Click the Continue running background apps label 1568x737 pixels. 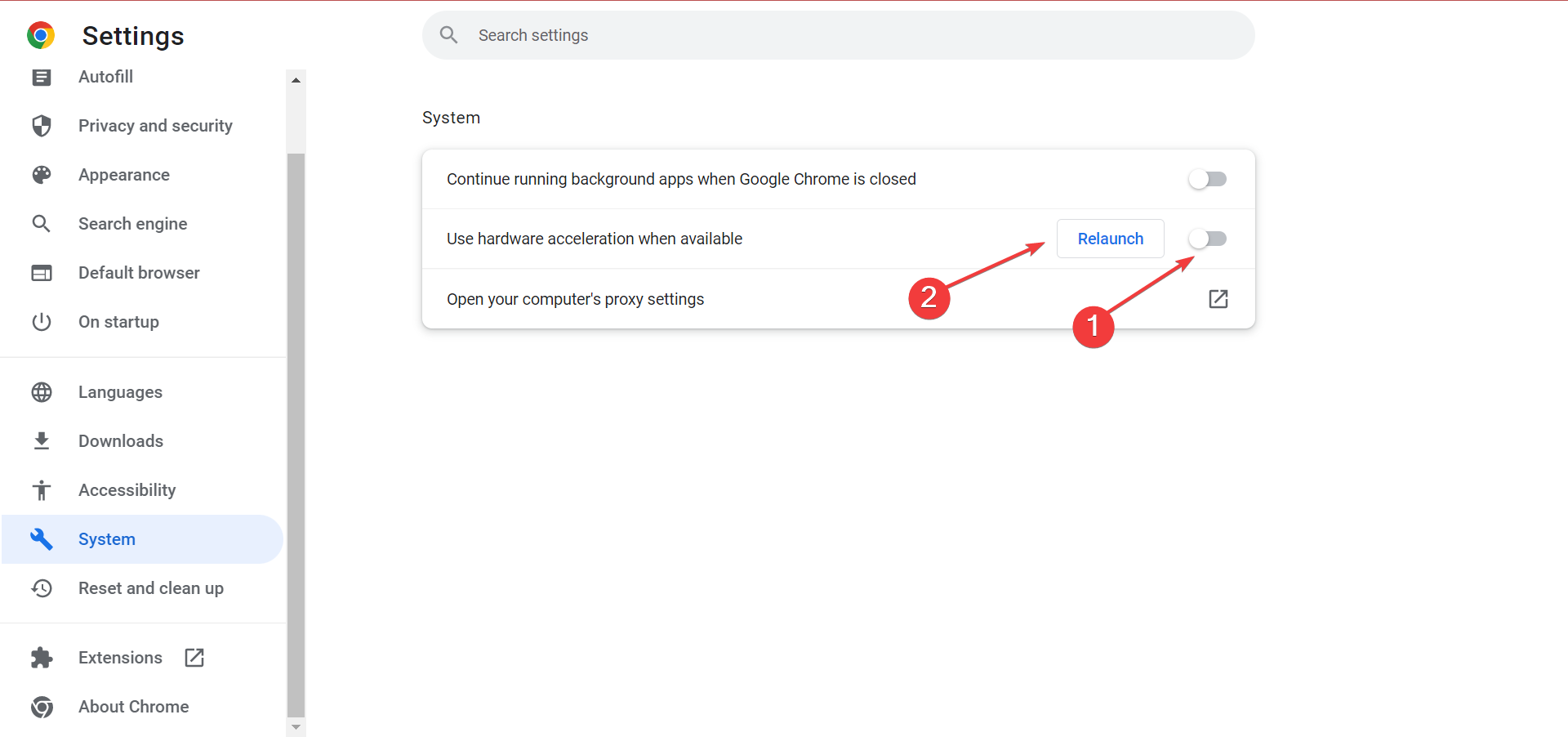tap(681, 179)
